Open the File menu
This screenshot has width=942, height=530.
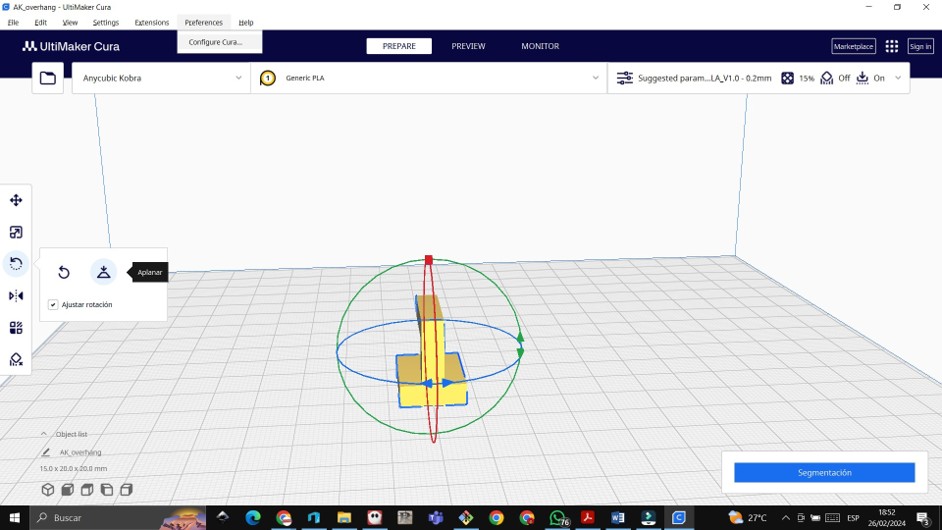coord(13,22)
